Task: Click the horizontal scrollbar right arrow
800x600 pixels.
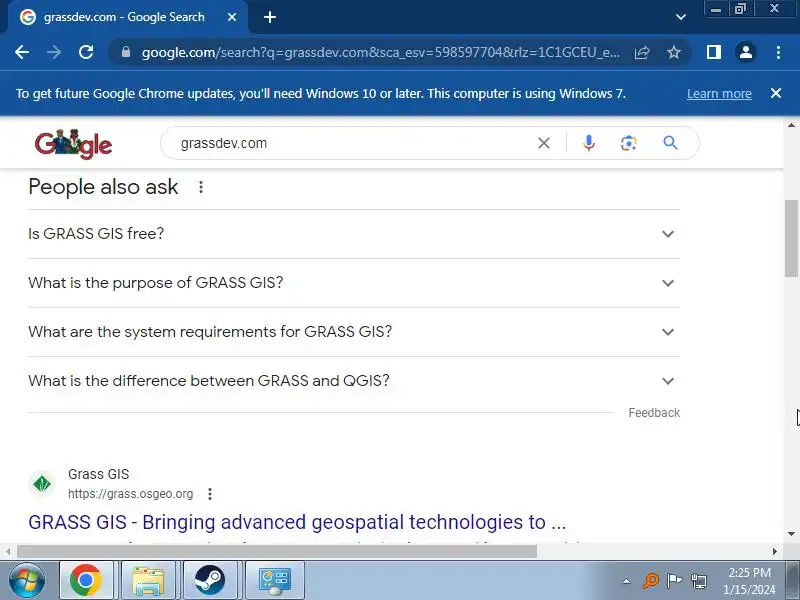Action: [774, 552]
